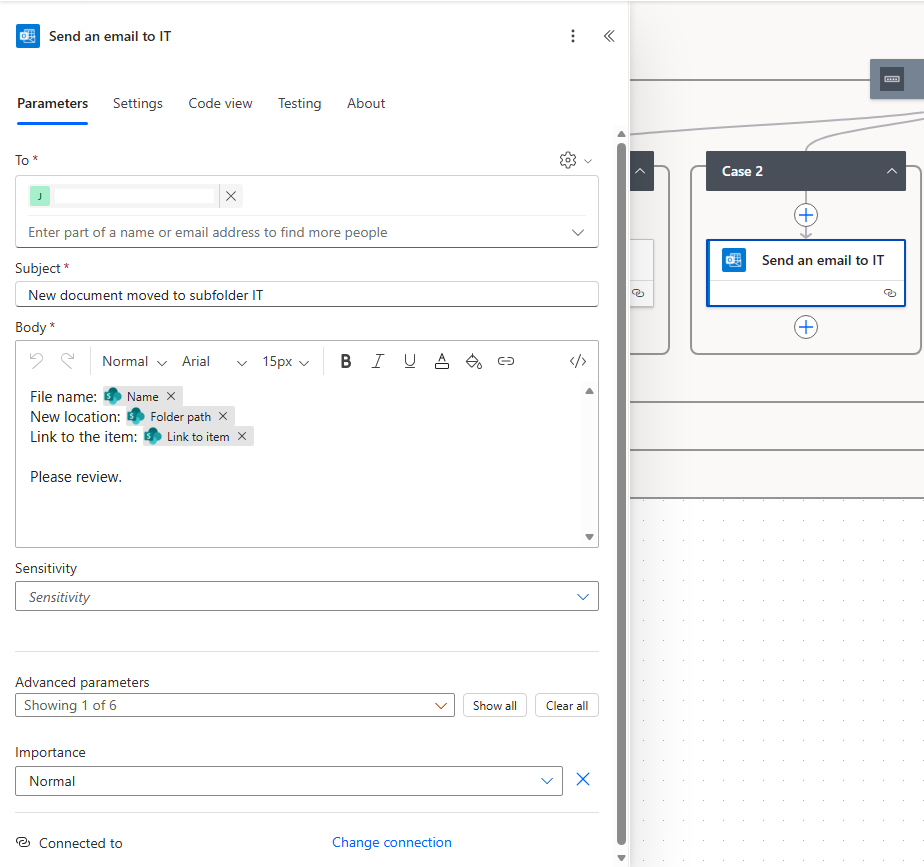Remove the Importance parameter with blue X
This screenshot has width=924, height=867.
pos(582,779)
